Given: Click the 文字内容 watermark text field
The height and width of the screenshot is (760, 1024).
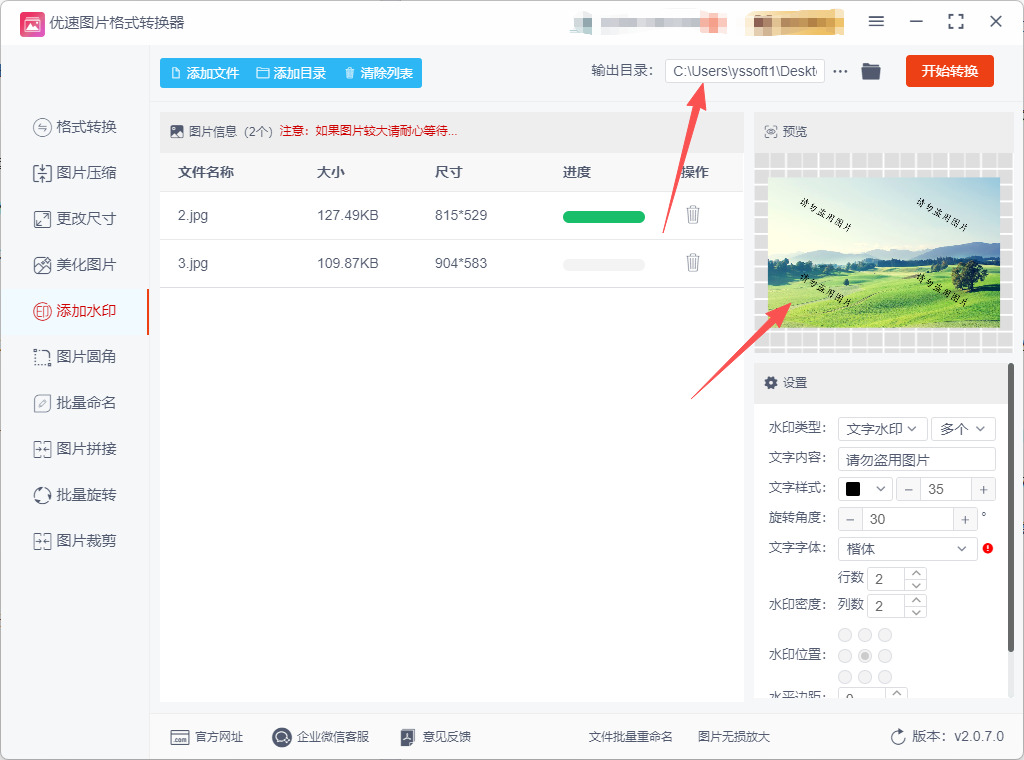Looking at the screenshot, I should click(x=916, y=460).
